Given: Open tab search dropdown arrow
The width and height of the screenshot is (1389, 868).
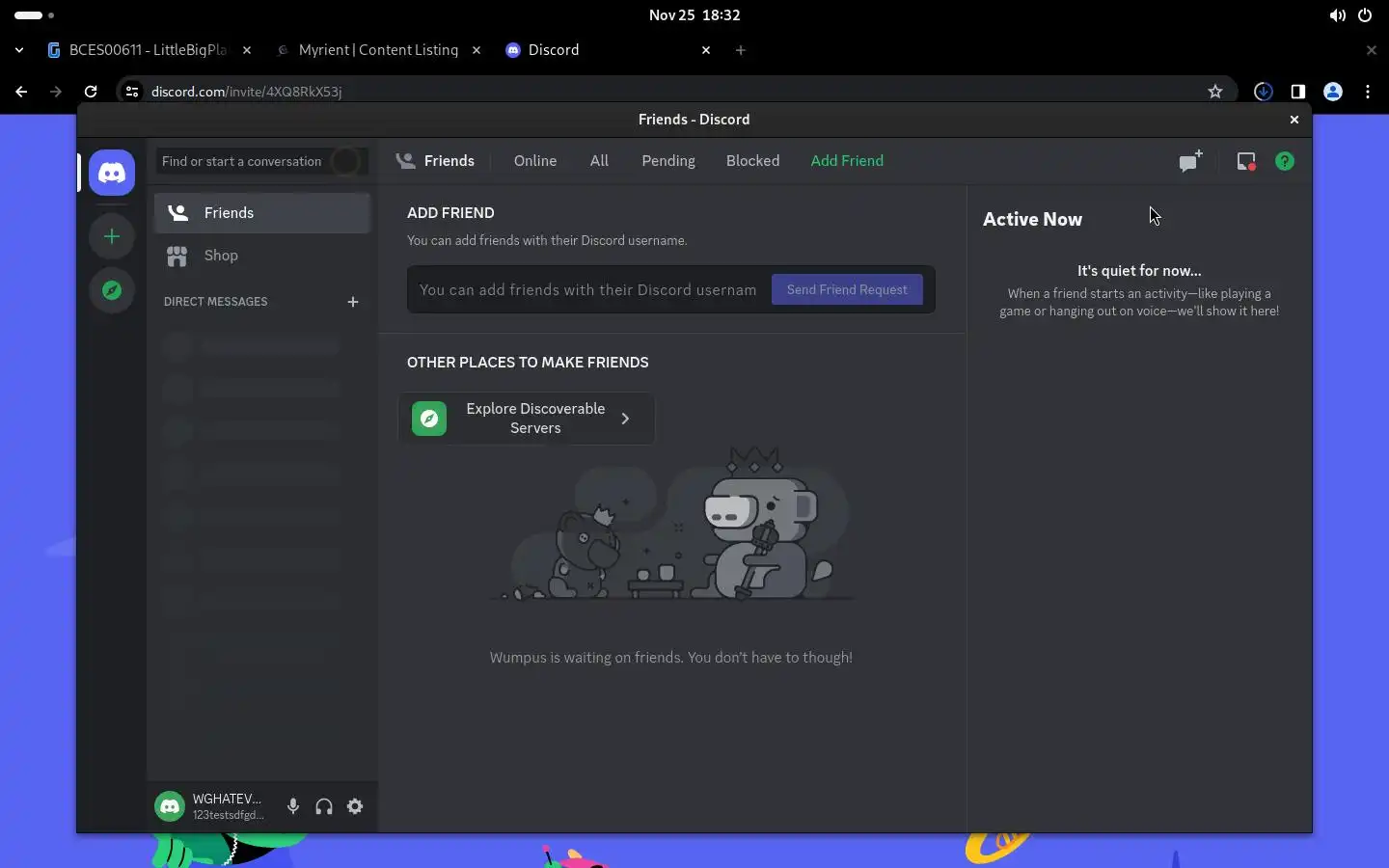Looking at the screenshot, I should [x=19, y=50].
